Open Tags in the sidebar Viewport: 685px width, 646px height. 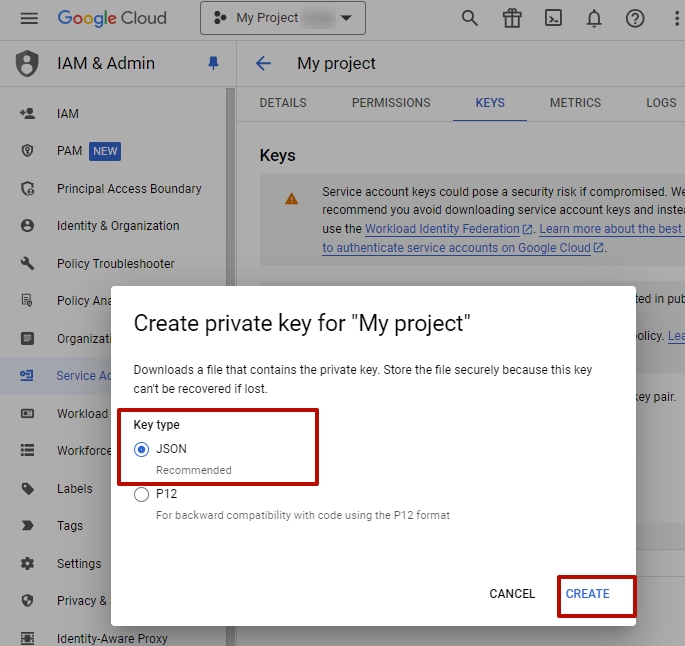(70, 525)
